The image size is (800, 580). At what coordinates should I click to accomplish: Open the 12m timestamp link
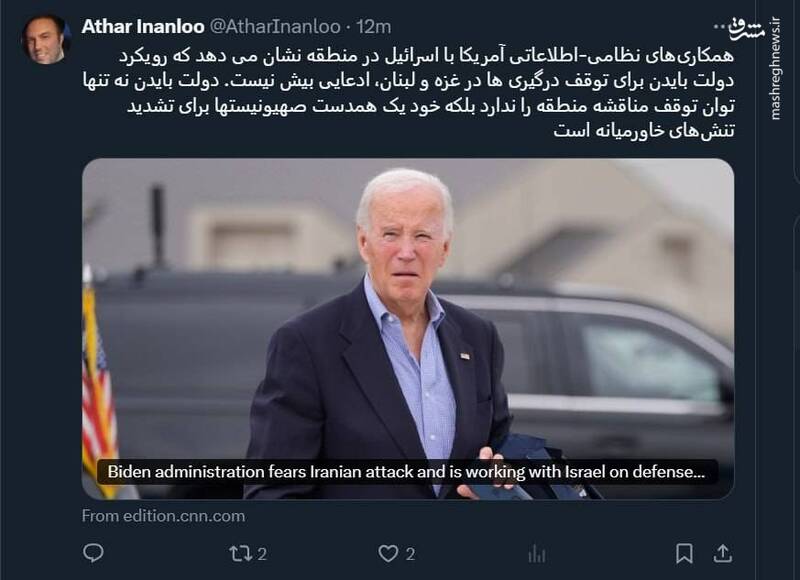373,27
